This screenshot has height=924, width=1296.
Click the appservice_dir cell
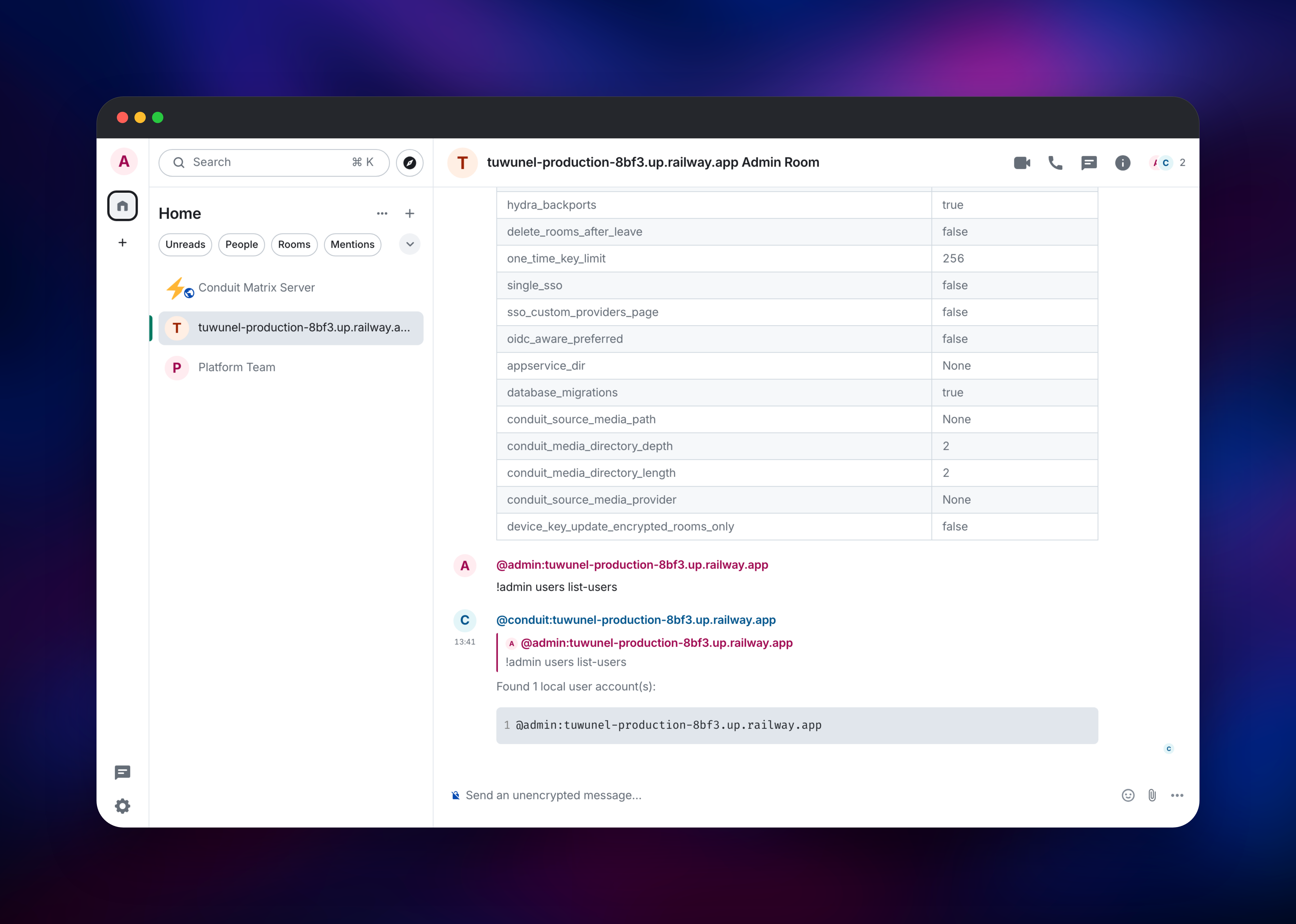(x=714, y=366)
